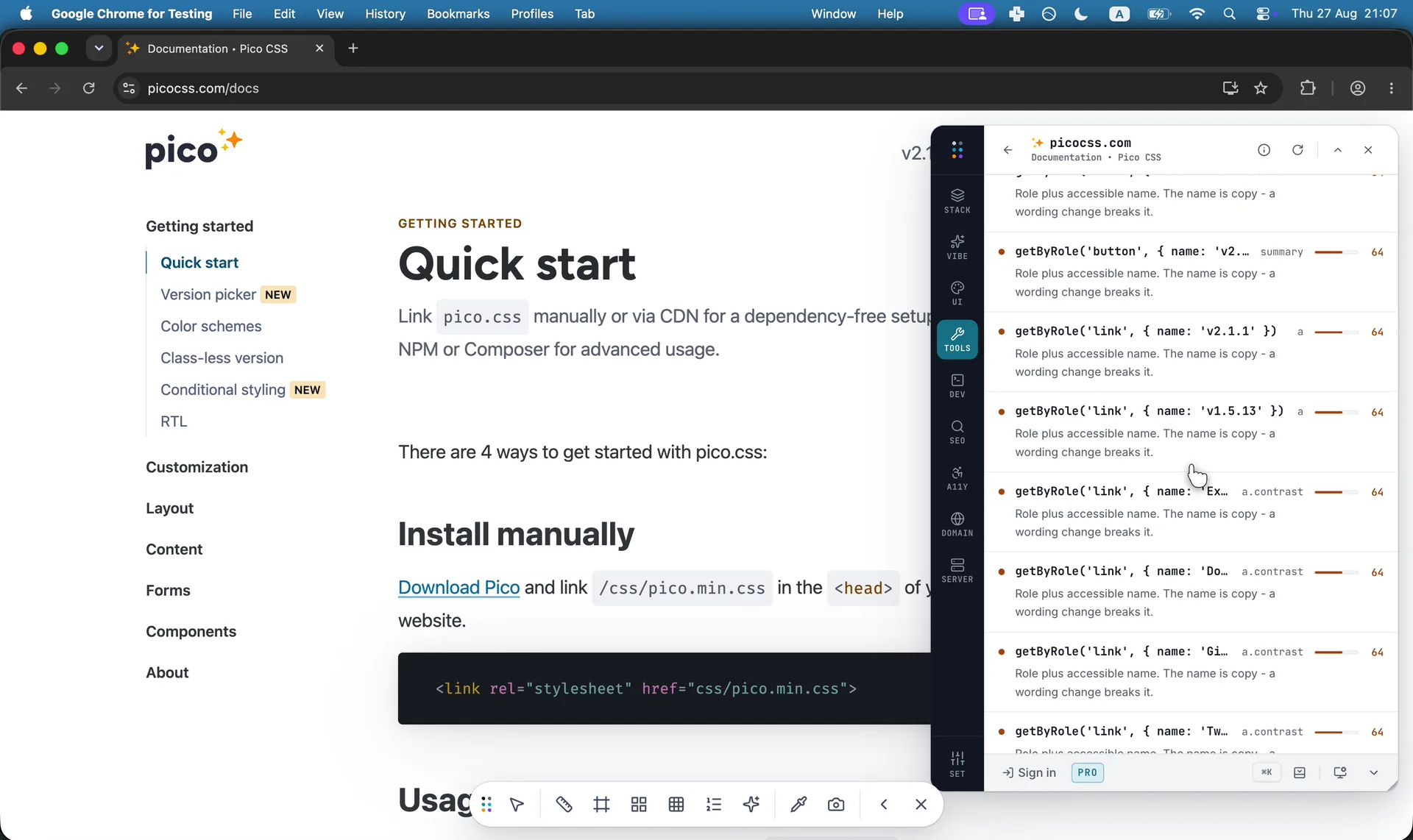Select the cursor pointer tool in floating toolbar
The width and height of the screenshot is (1413, 840).
click(517, 805)
